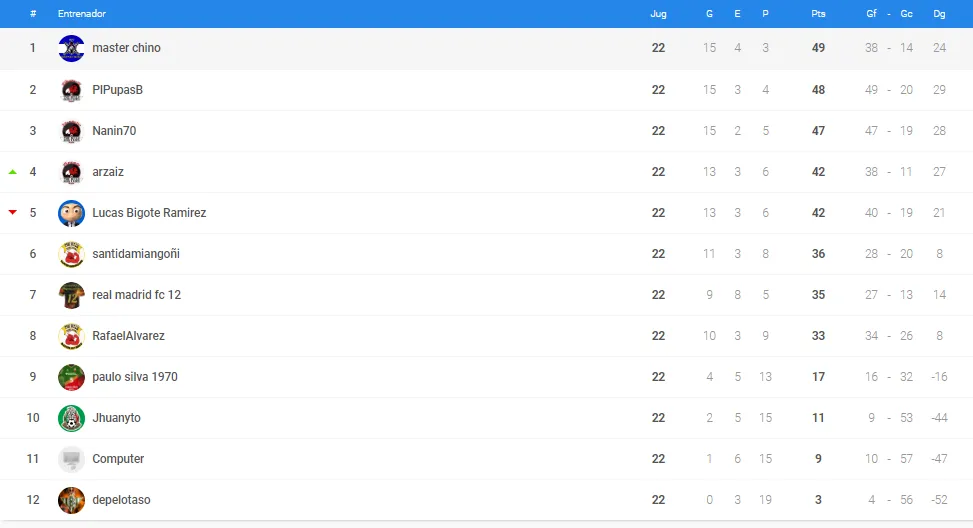Screen dimensions: 973x528
Task: Open Nanin70's manager profile name
Action: [x=114, y=131]
